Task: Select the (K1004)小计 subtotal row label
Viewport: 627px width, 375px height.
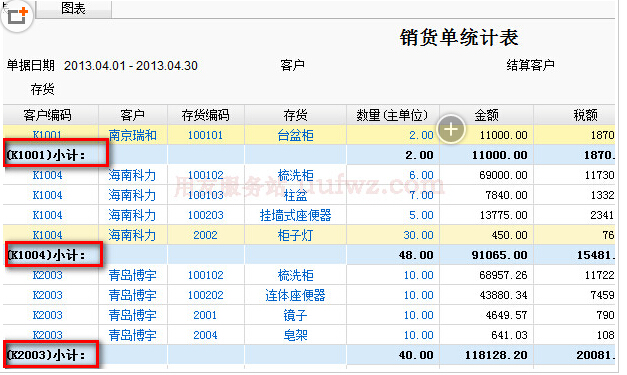Action: [x=46, y=255]
